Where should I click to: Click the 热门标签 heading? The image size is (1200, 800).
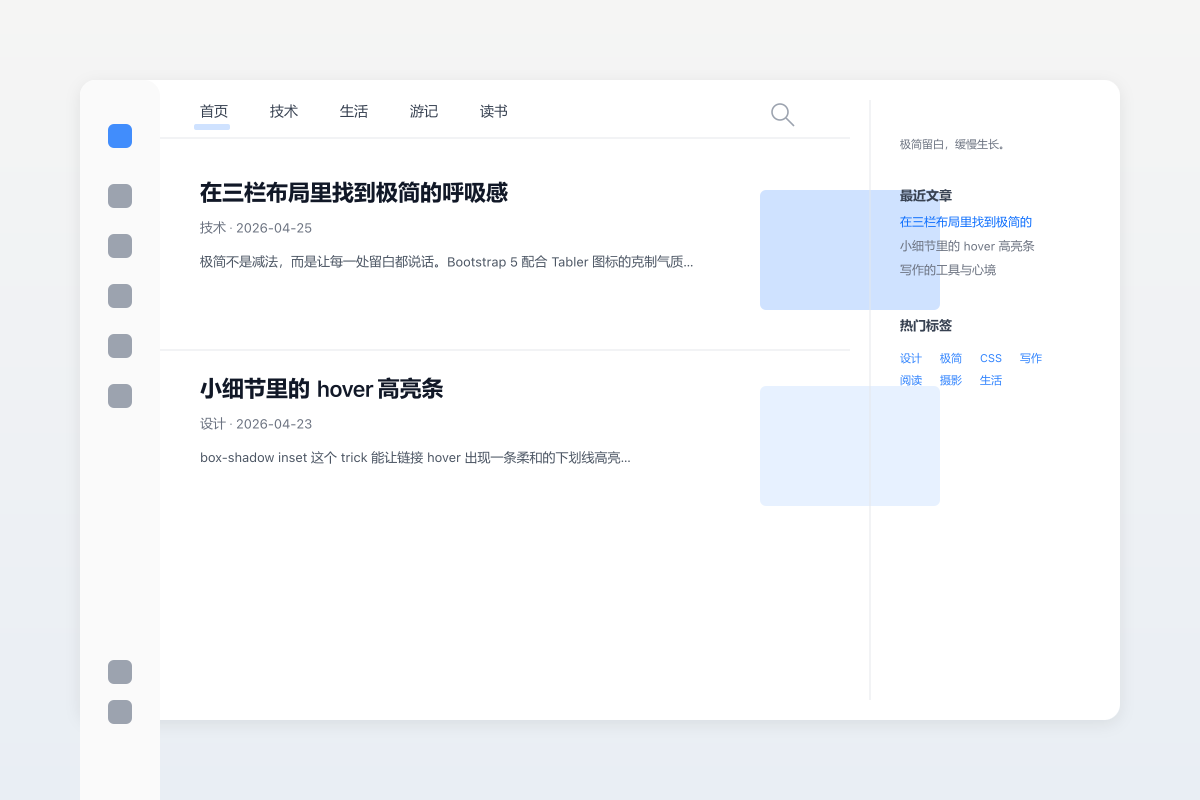coord(926,326)
